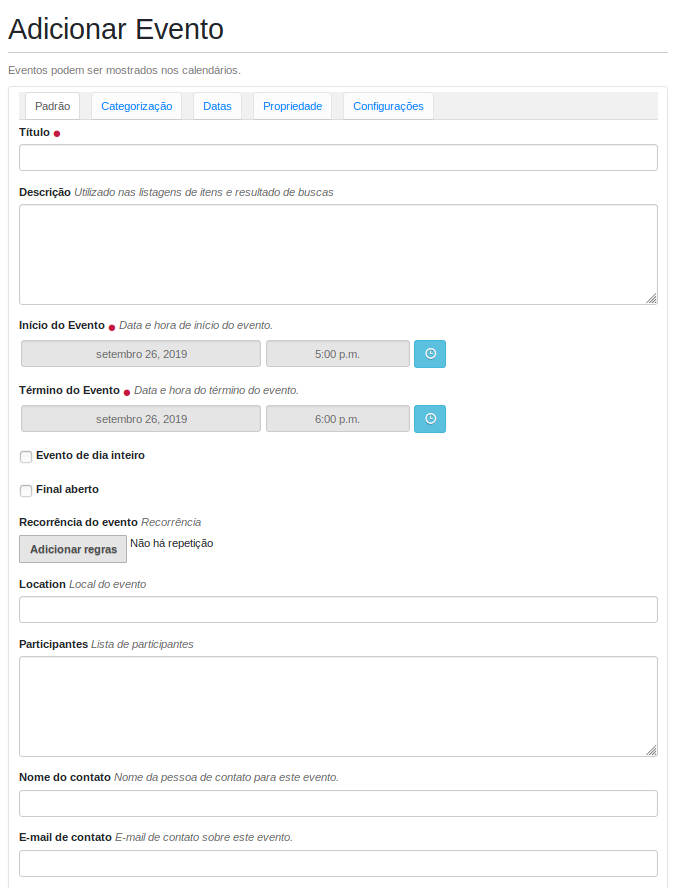675x888 pixels.
Task: Open the Datas tab
Action: pos(217,106)
